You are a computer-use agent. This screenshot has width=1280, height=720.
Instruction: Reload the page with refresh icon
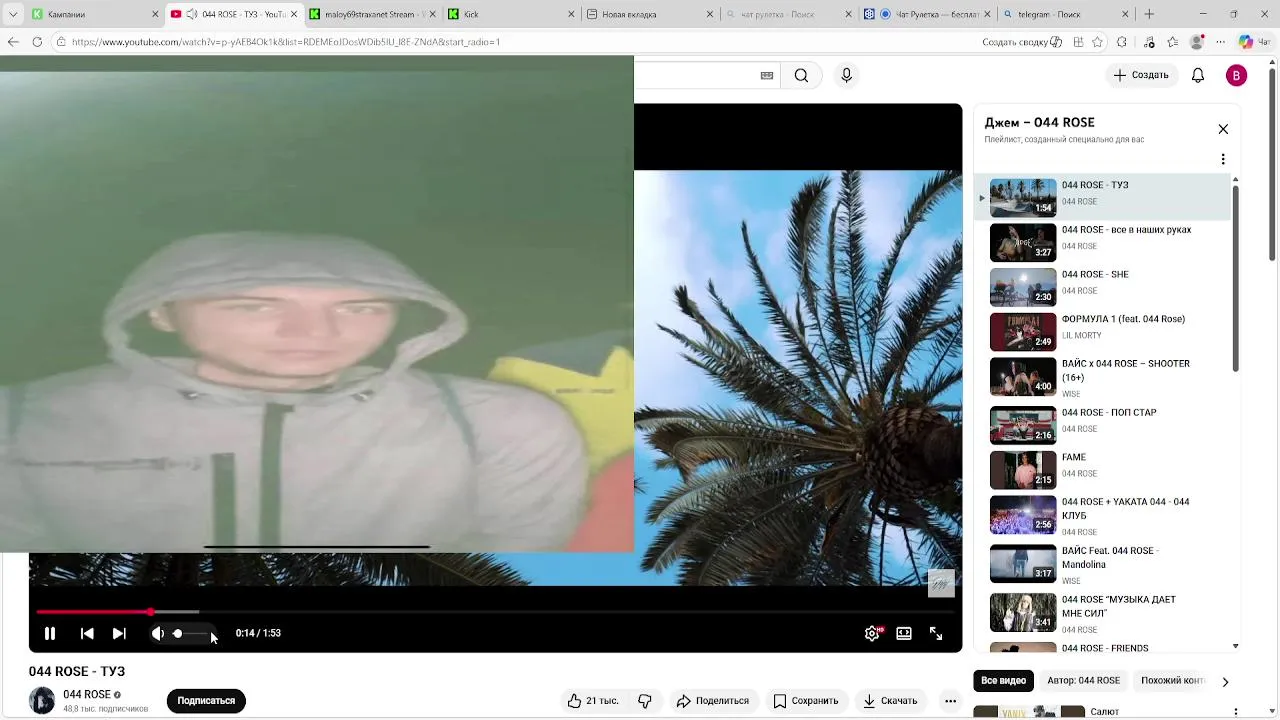coord(37,42)
